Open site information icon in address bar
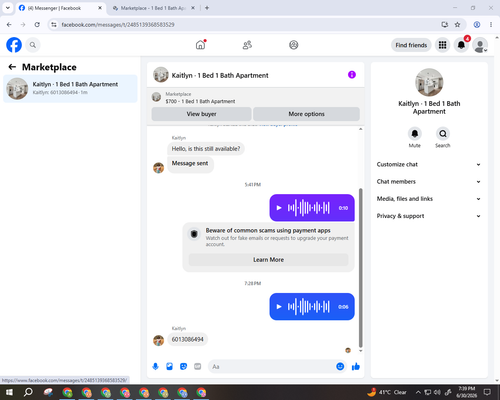The image size is (500, 400). [x=54, y=25]
